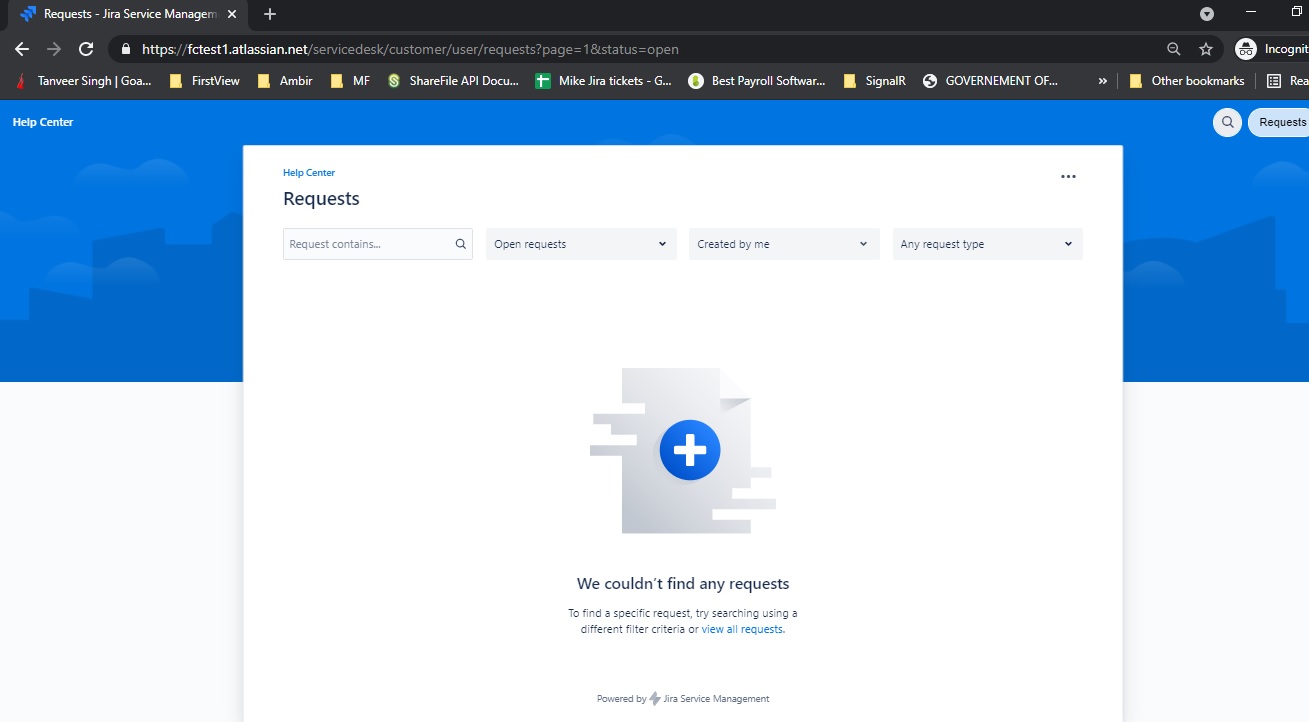
Task: Click the view all requests link
Action: [x=743, y=629]
